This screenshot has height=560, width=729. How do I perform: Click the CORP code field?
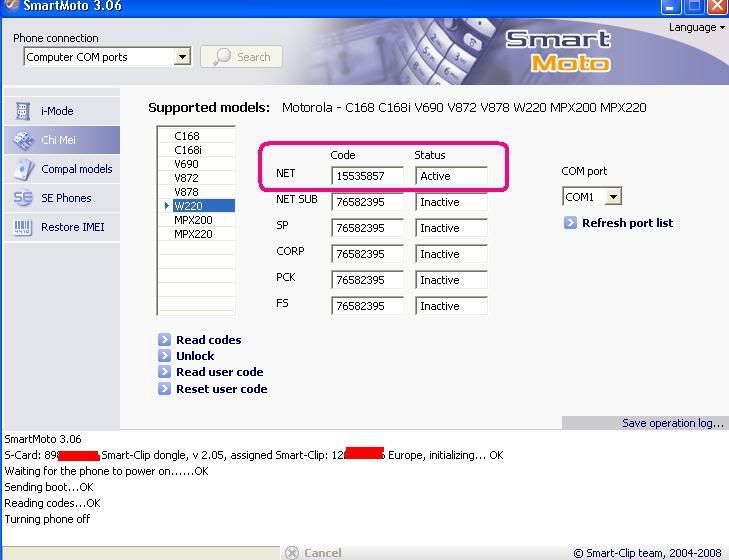click(x=367, y=254)
